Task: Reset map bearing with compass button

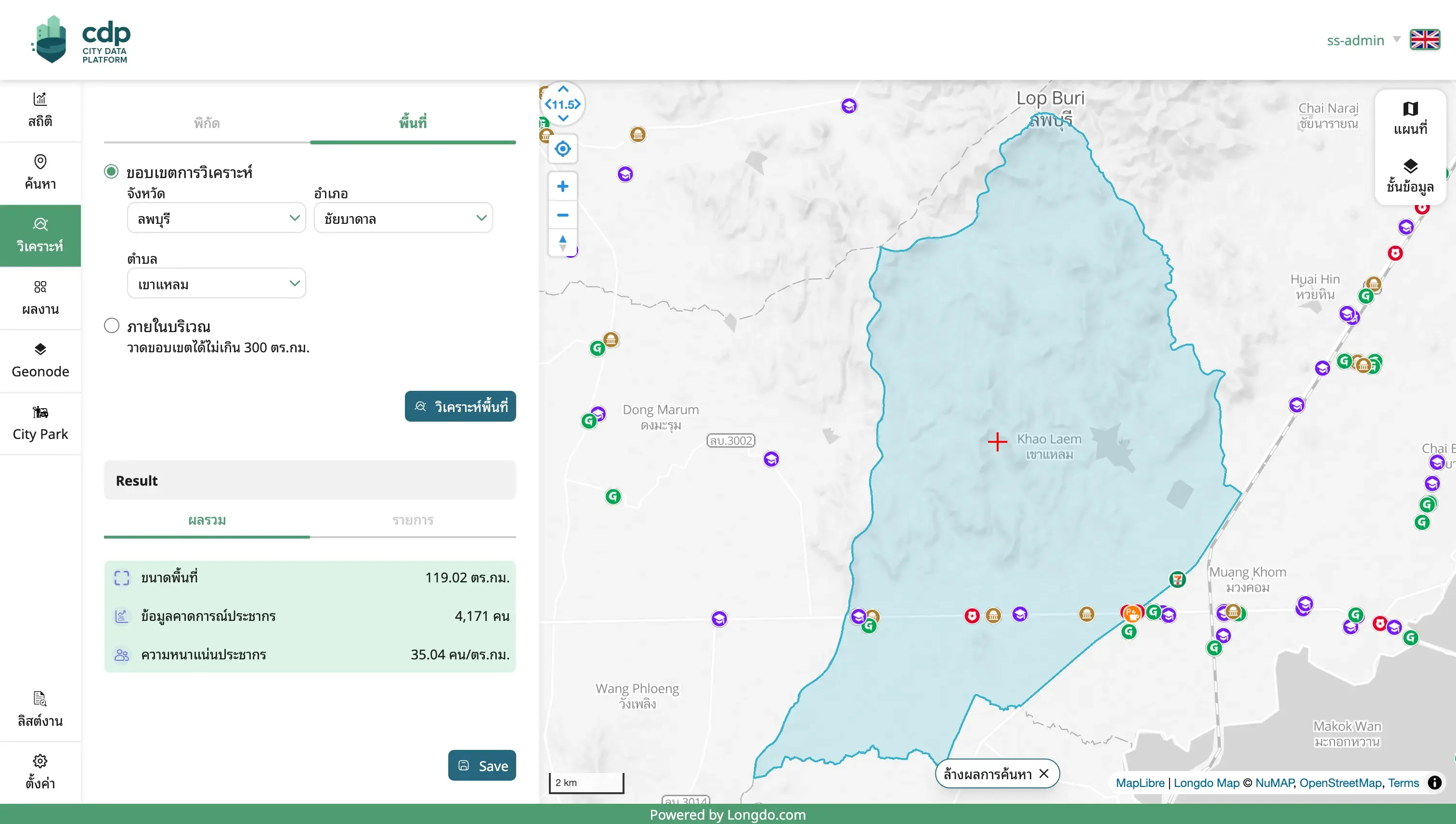Action: coord(563,244)
